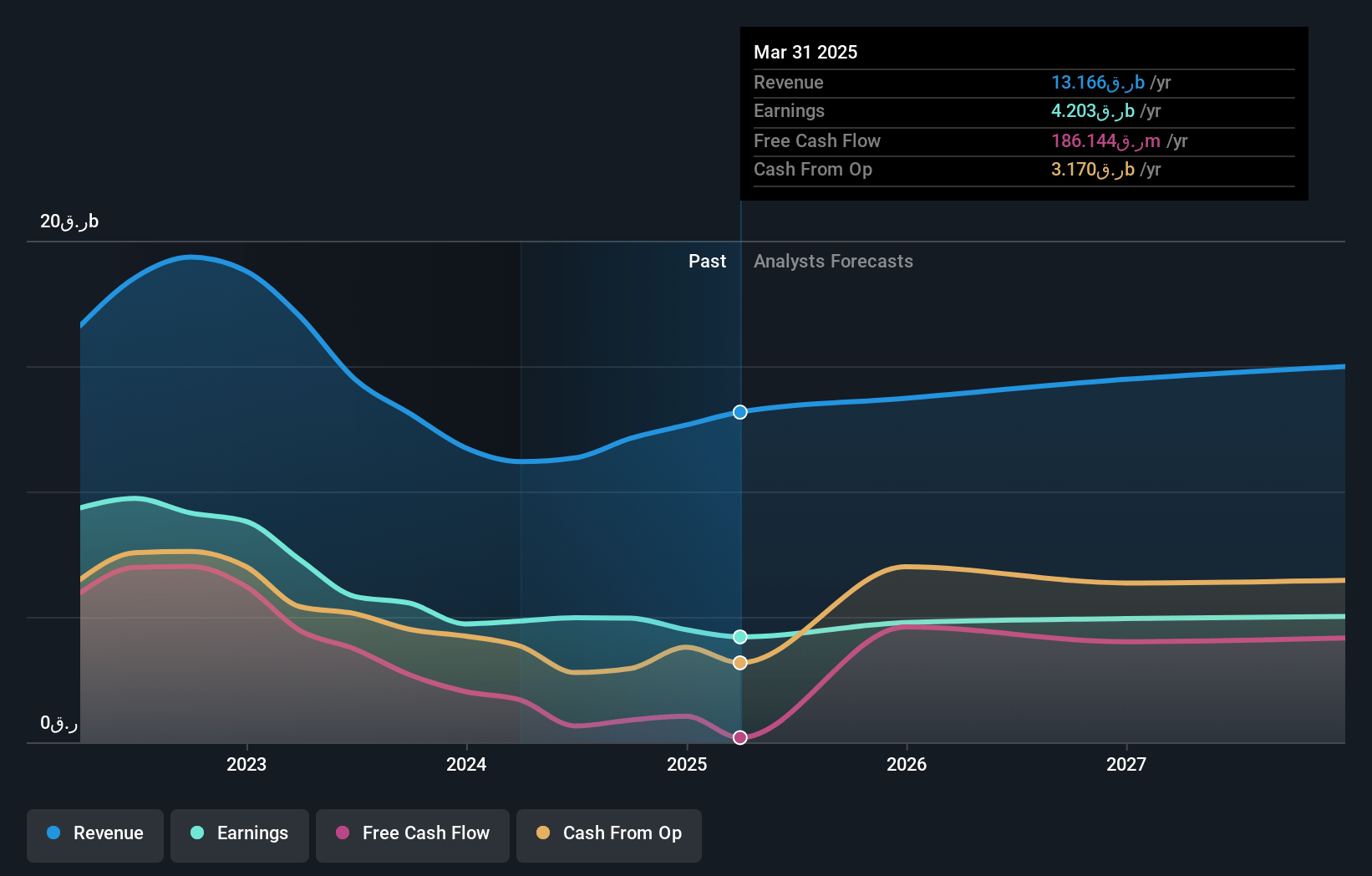Screen dimensions: 1372x876
Task: Click the 'Analysts Forecasts' label
Action: 833,261
